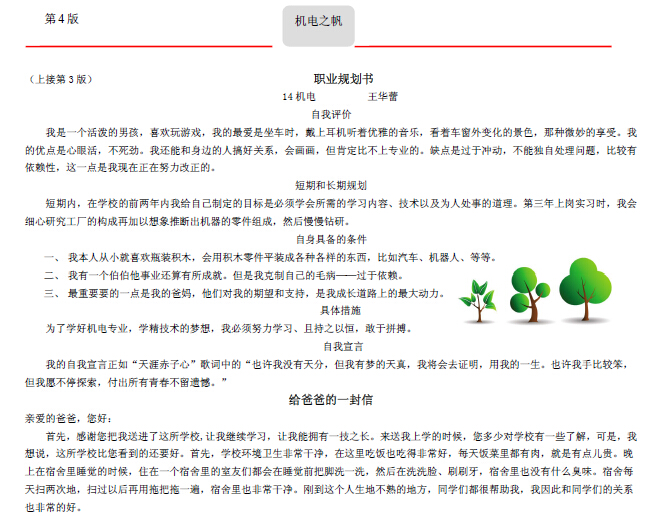656x516 pixels.
Task: Click the large round tree image
Action: point(585,290)
